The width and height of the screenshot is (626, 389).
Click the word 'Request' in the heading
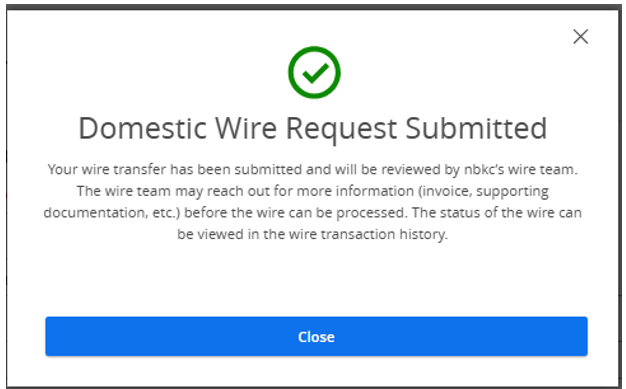(342, 129)
